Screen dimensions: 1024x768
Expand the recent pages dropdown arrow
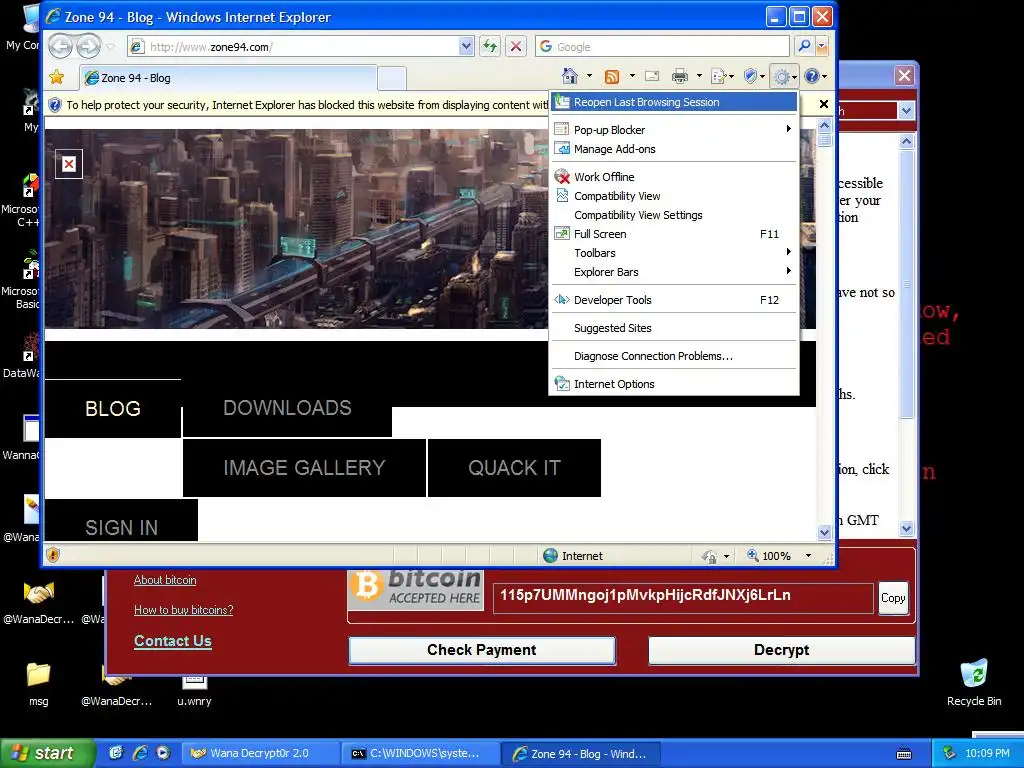110,46
